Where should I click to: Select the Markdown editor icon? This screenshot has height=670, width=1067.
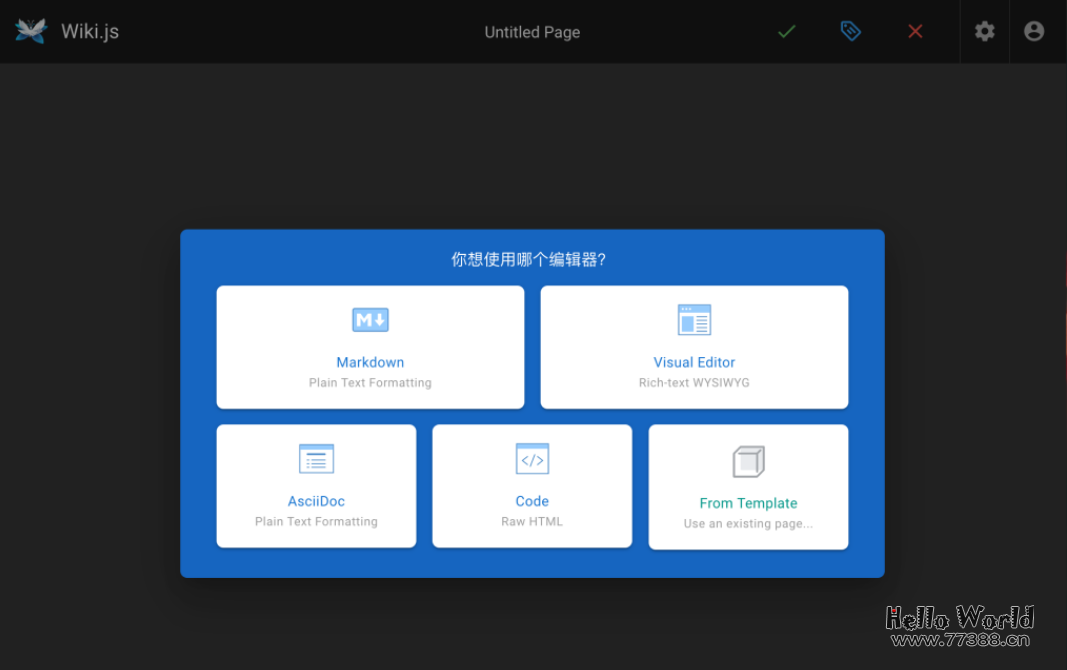pyautogui.click(x=370, y=319)
